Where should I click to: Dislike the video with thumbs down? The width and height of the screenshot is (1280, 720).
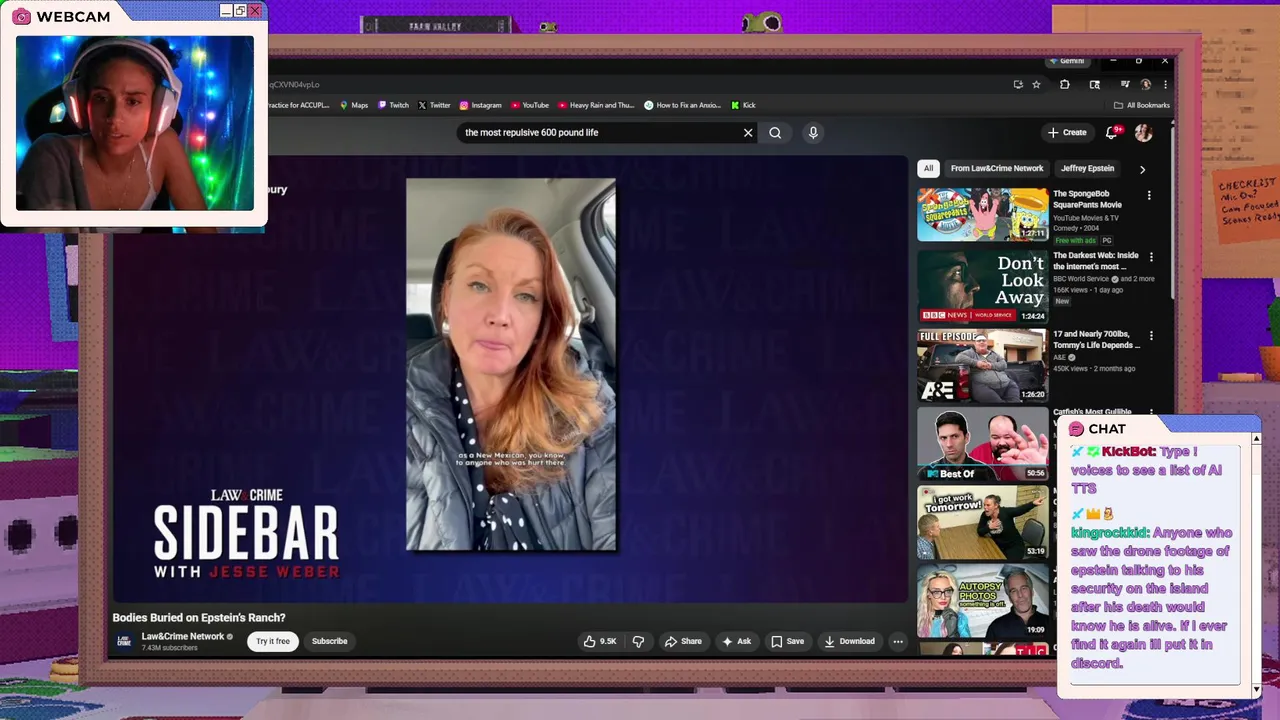(638, 641)
